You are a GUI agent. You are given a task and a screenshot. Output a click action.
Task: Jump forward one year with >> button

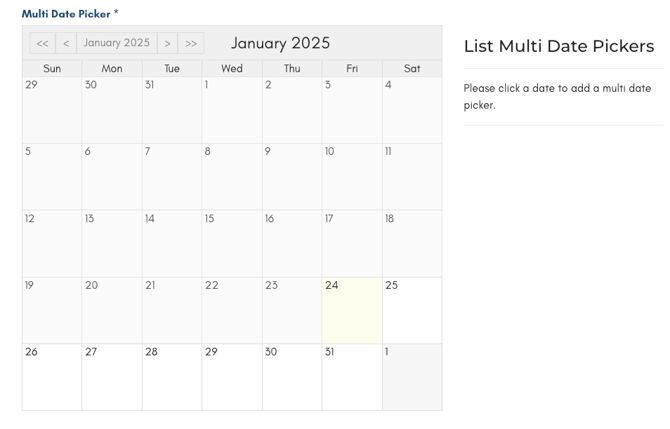coord(191,43)
